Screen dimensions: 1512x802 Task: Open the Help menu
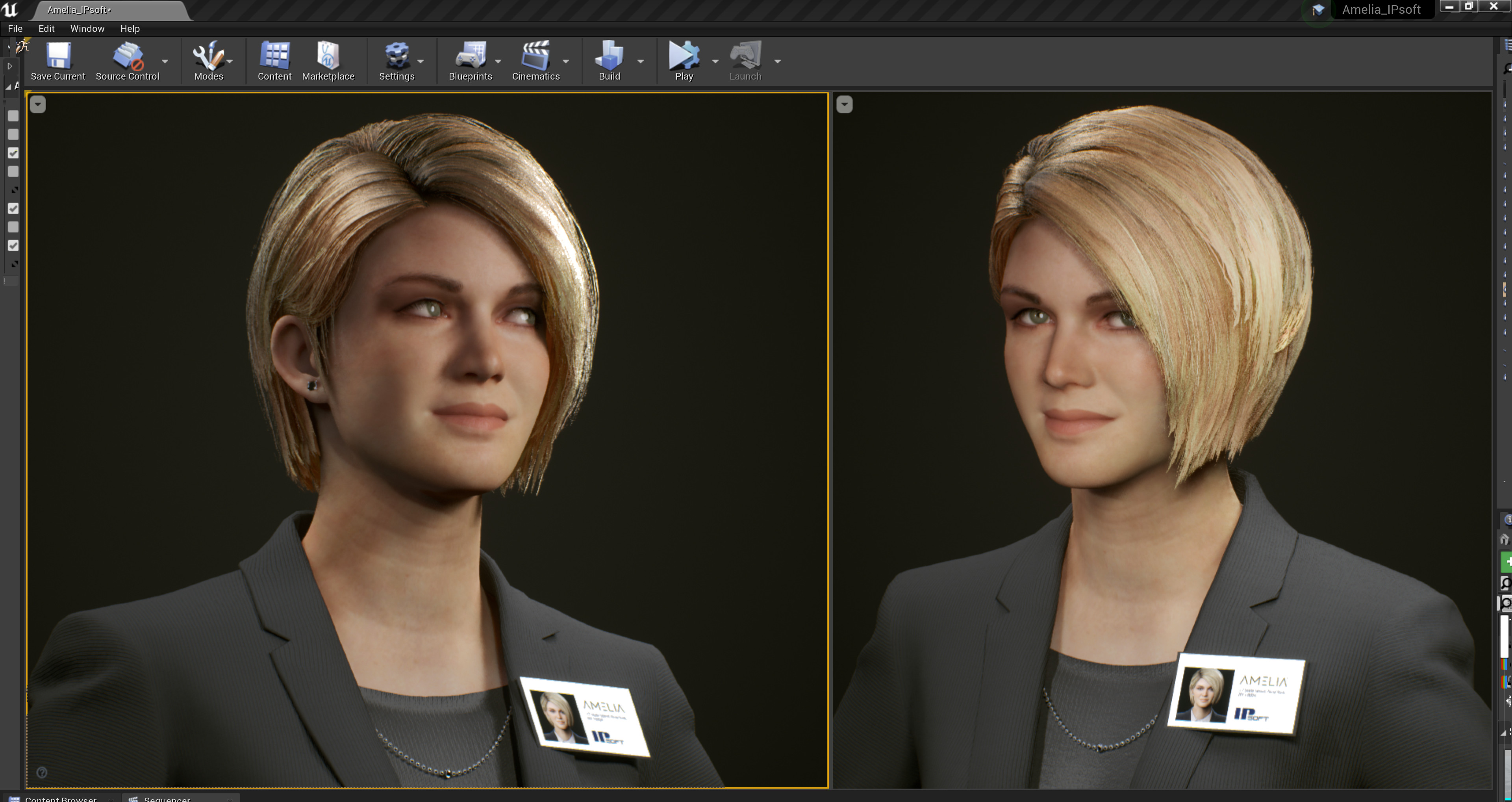click(x=130, y=28)
